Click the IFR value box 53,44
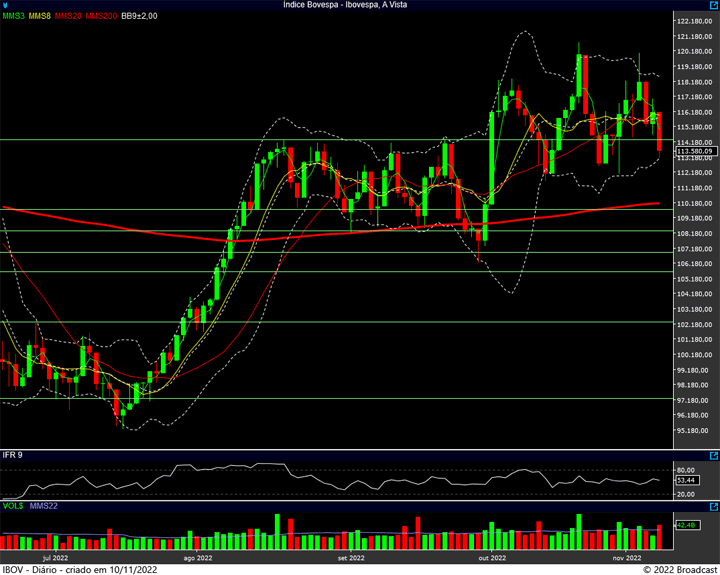Viewport: 720px width, 575px height. [x=687, y=480]
